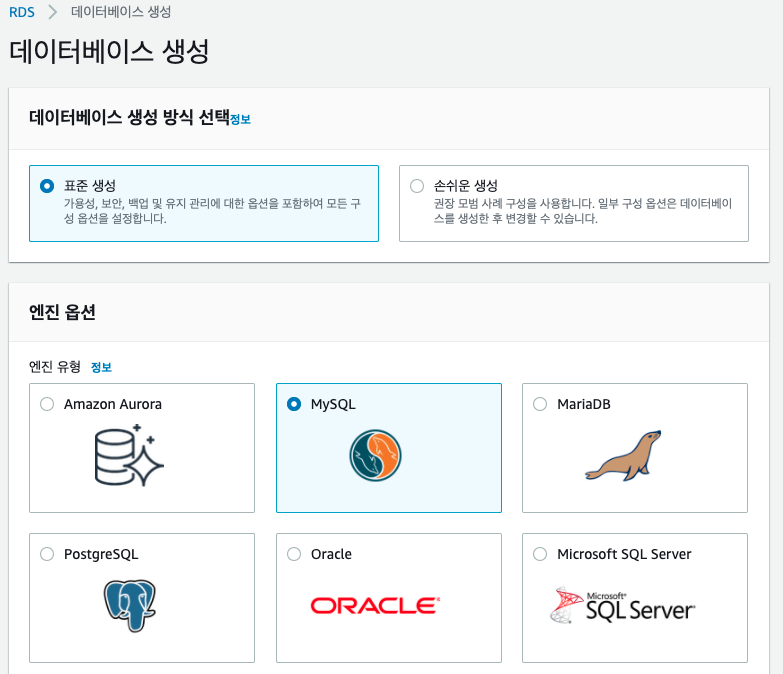
Task: Click the 손쉬운 생성 option description text
Action: pyautogui.click(x=583, y=211)
